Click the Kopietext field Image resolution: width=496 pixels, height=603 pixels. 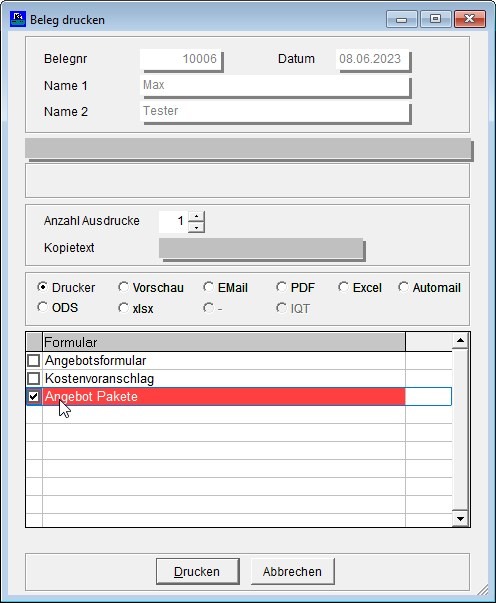pyautogui.click(x=261, y=248)
